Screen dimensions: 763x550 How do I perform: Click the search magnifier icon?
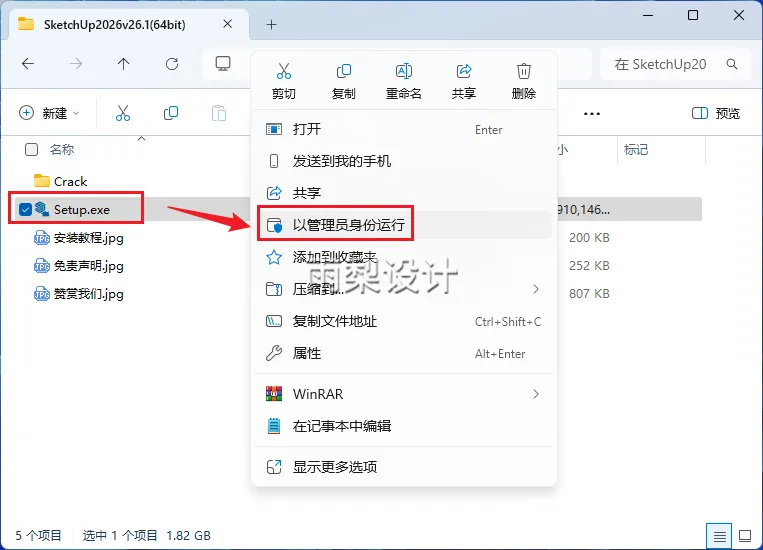point(731,64)
